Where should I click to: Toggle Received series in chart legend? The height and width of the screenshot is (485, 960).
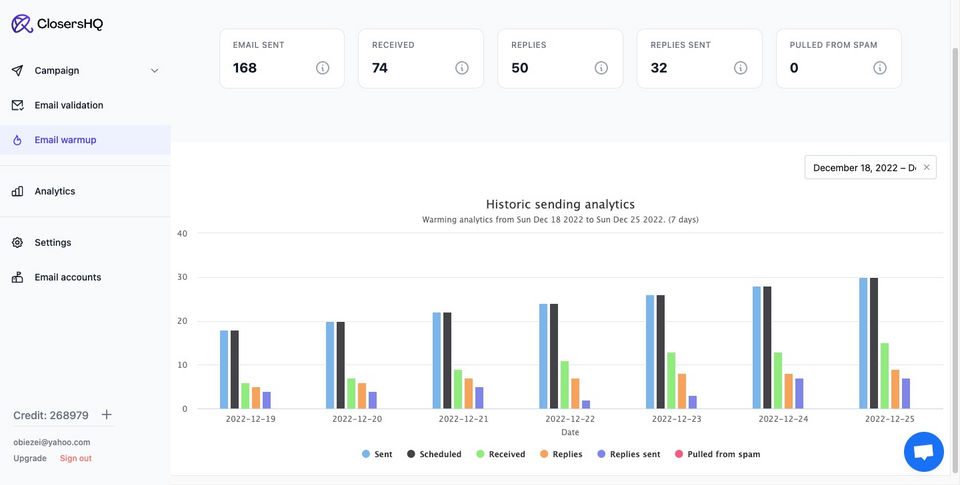[501, 454]
